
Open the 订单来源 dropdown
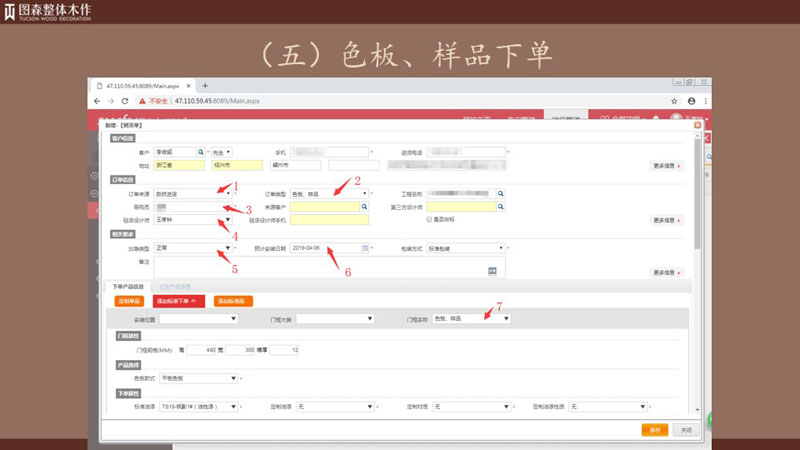tap(228, 194)
